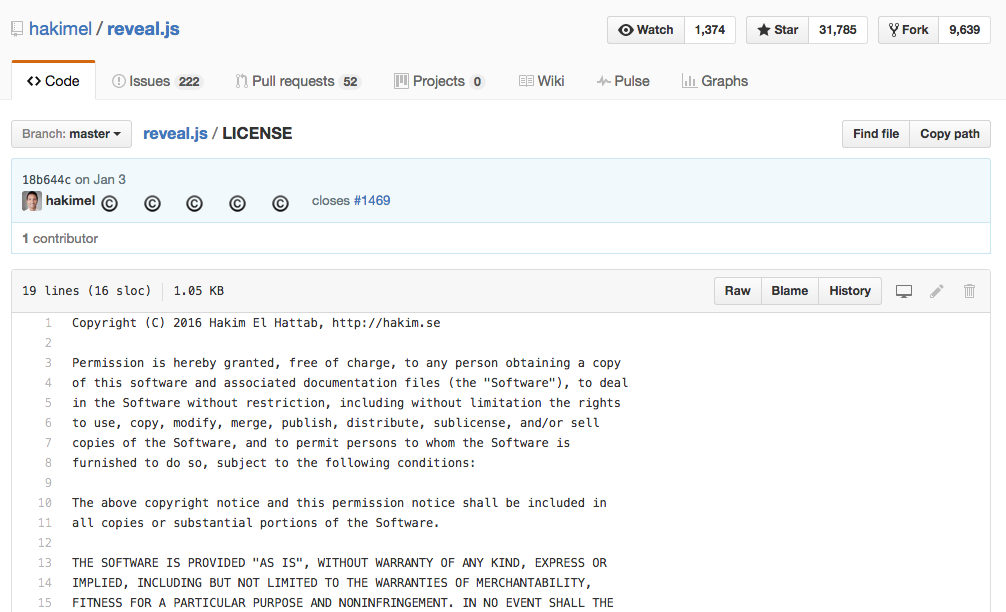Open the Pull requests tab
This screenshot has width=1006, height=612.
[x=297, y=81]
